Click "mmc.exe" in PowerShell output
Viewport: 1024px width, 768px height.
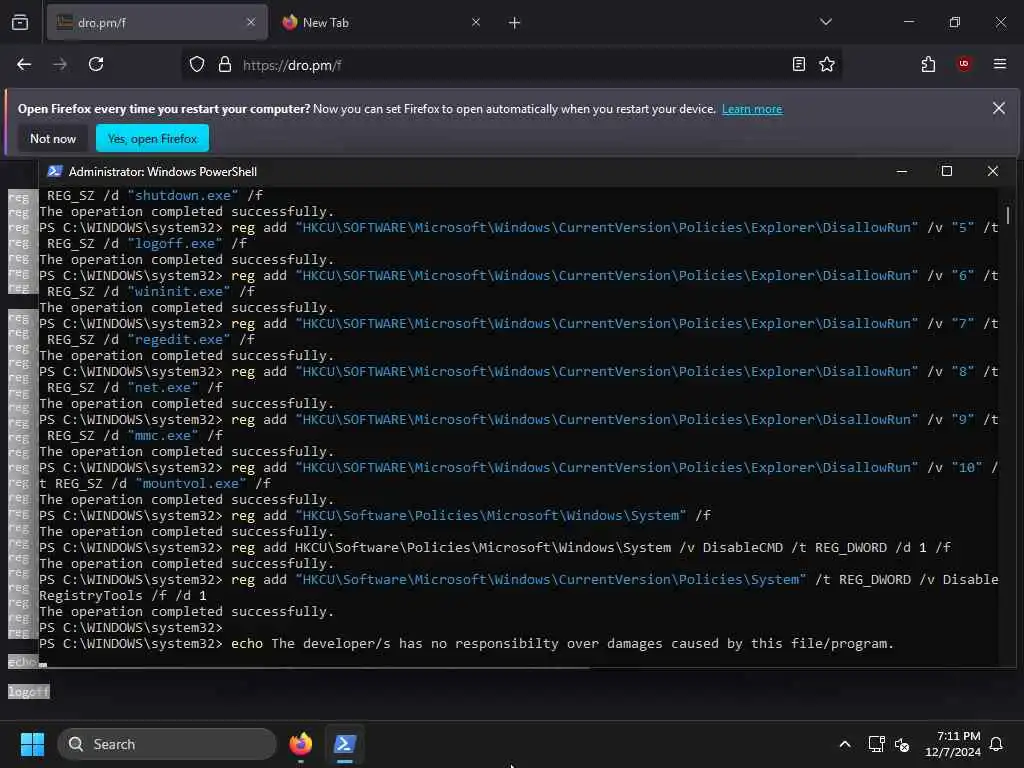pos(163,436)
